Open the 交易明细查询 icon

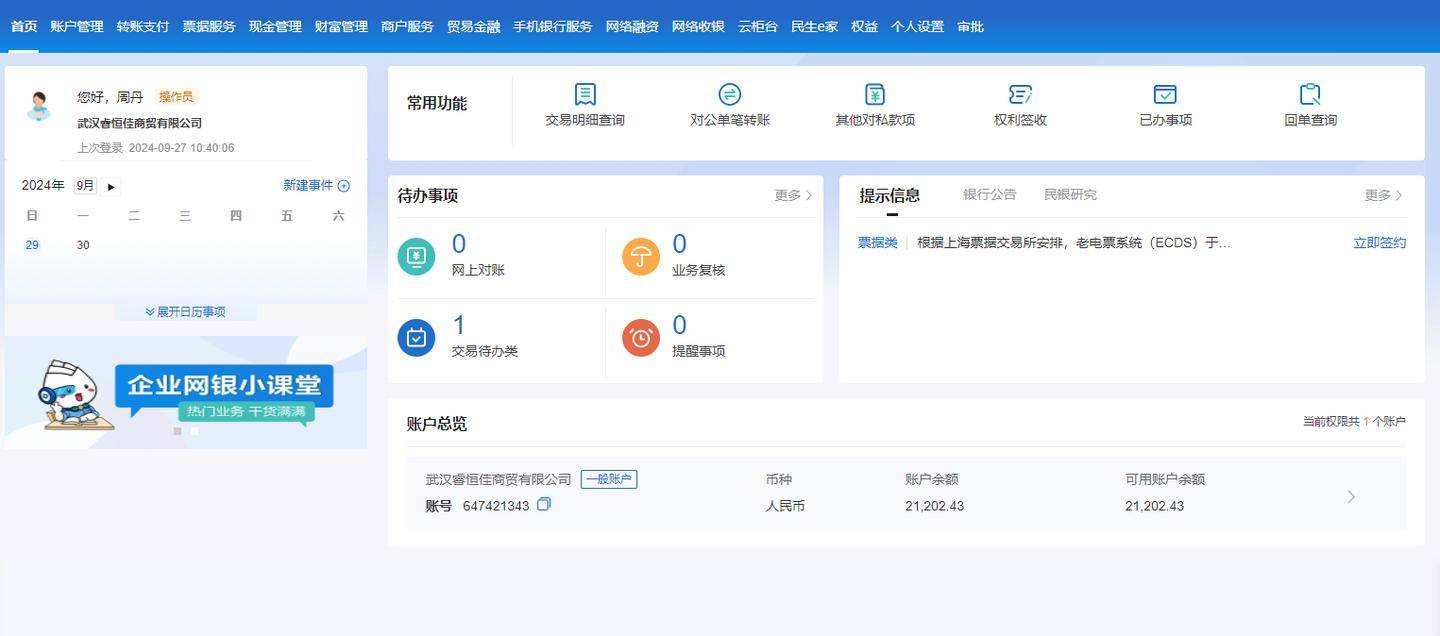click(x=585, y=95)
